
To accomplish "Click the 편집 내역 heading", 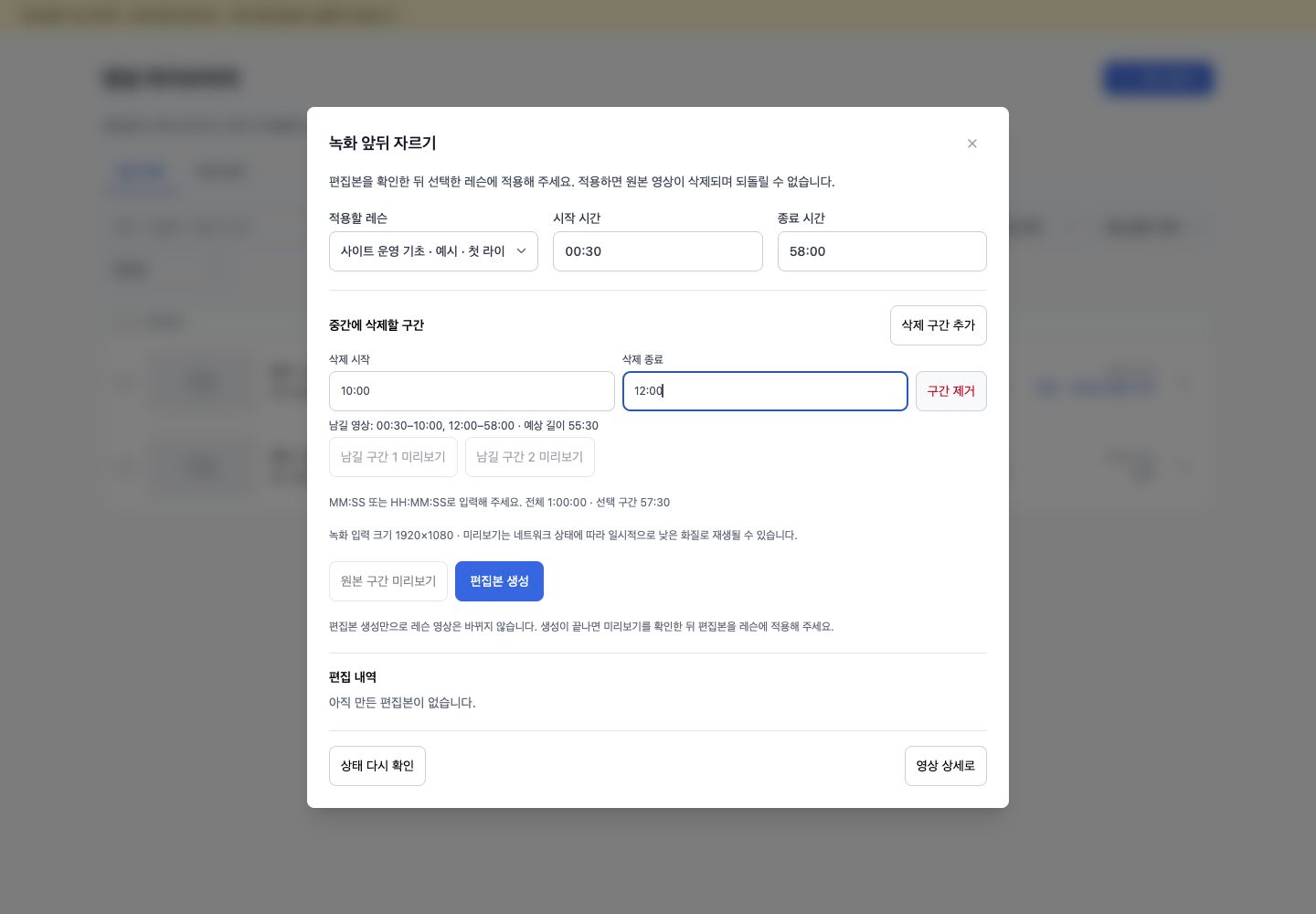I will coord(353,677).
